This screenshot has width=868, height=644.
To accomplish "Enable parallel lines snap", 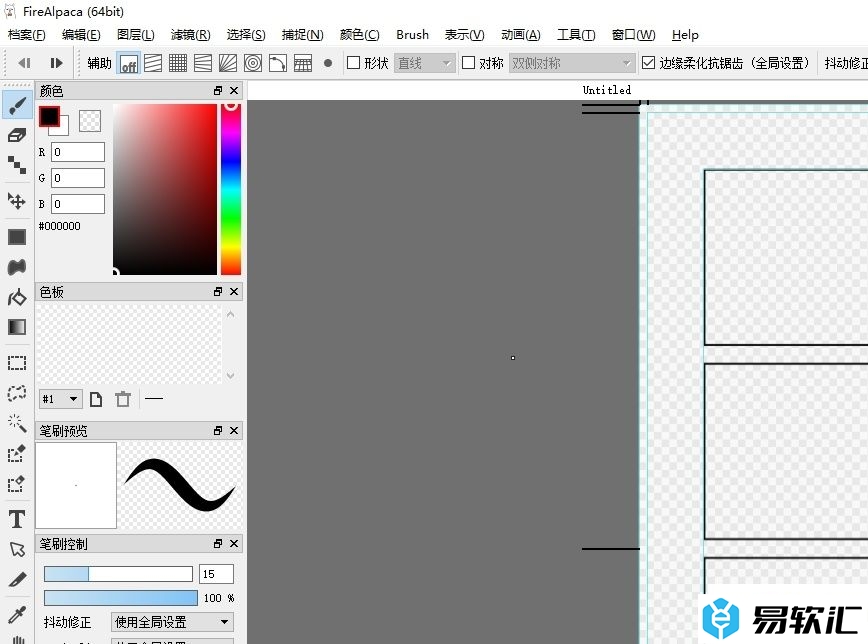I will 153,63.
